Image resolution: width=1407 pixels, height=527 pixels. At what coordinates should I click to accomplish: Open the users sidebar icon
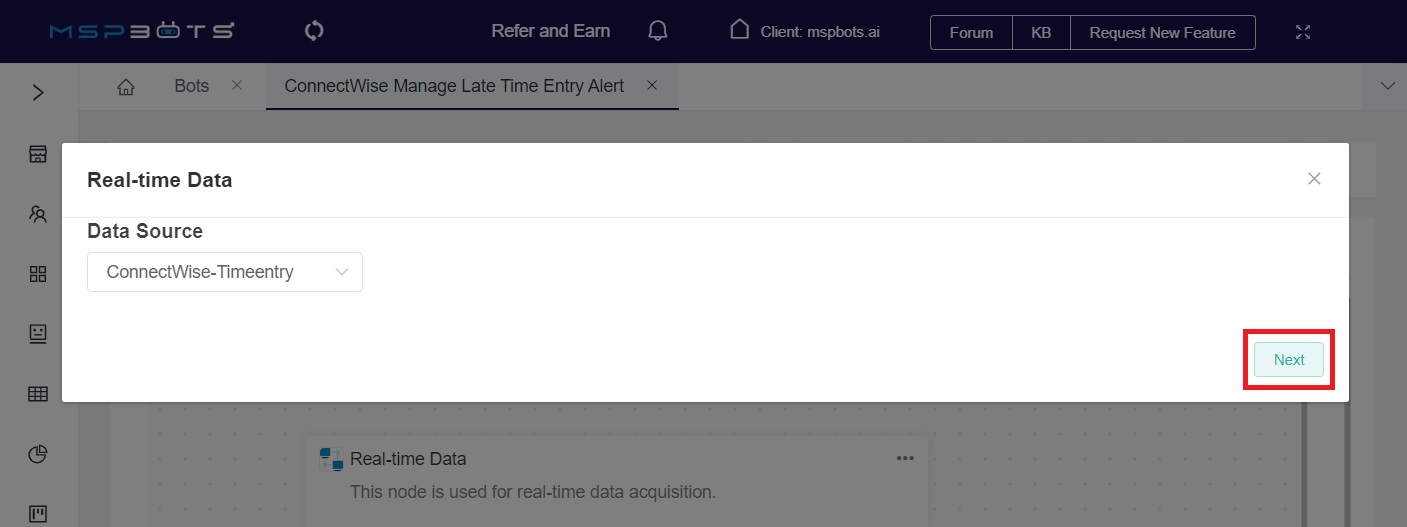coord(38,213)
